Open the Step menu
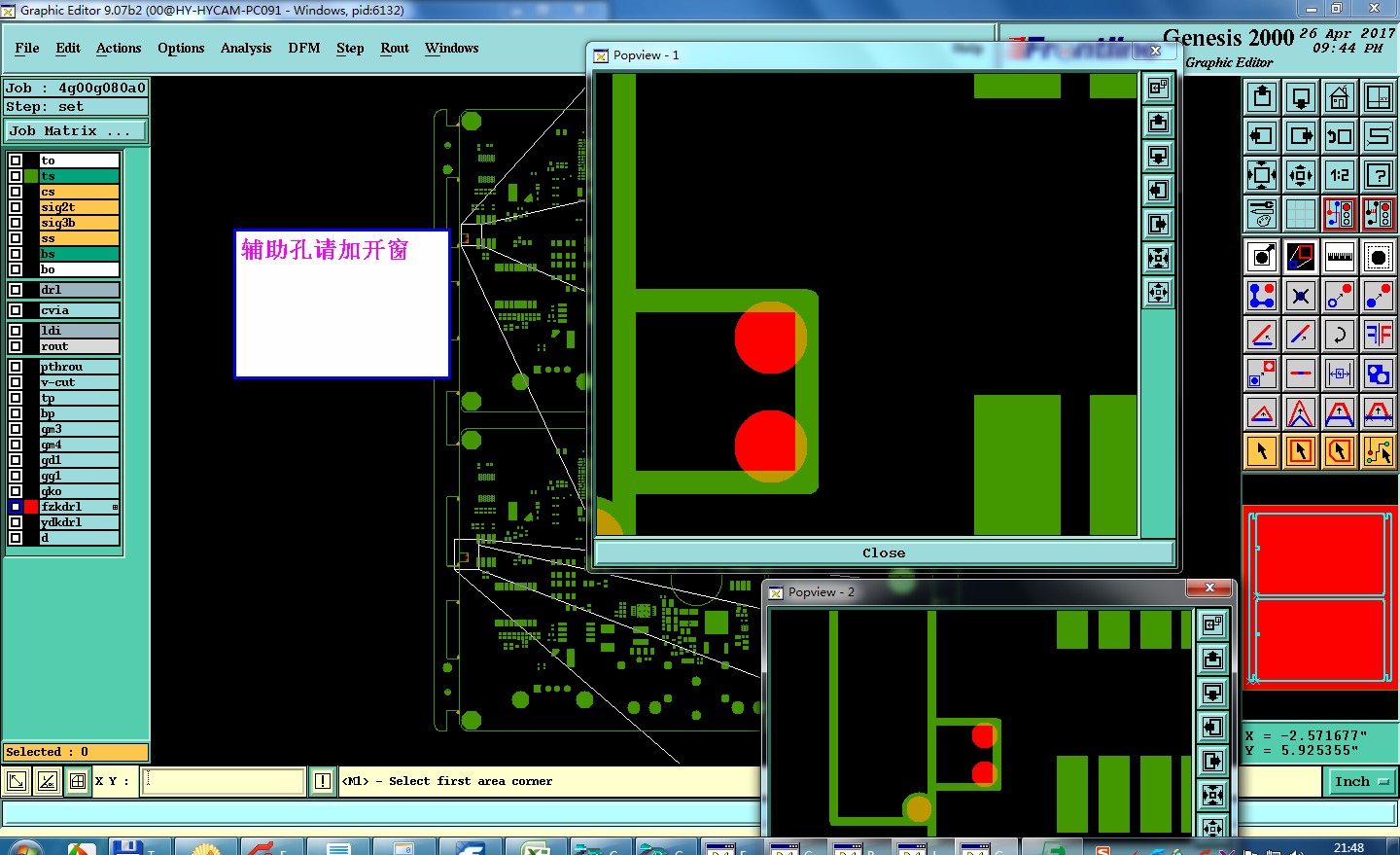1400x855 pixels. point(350,48)
